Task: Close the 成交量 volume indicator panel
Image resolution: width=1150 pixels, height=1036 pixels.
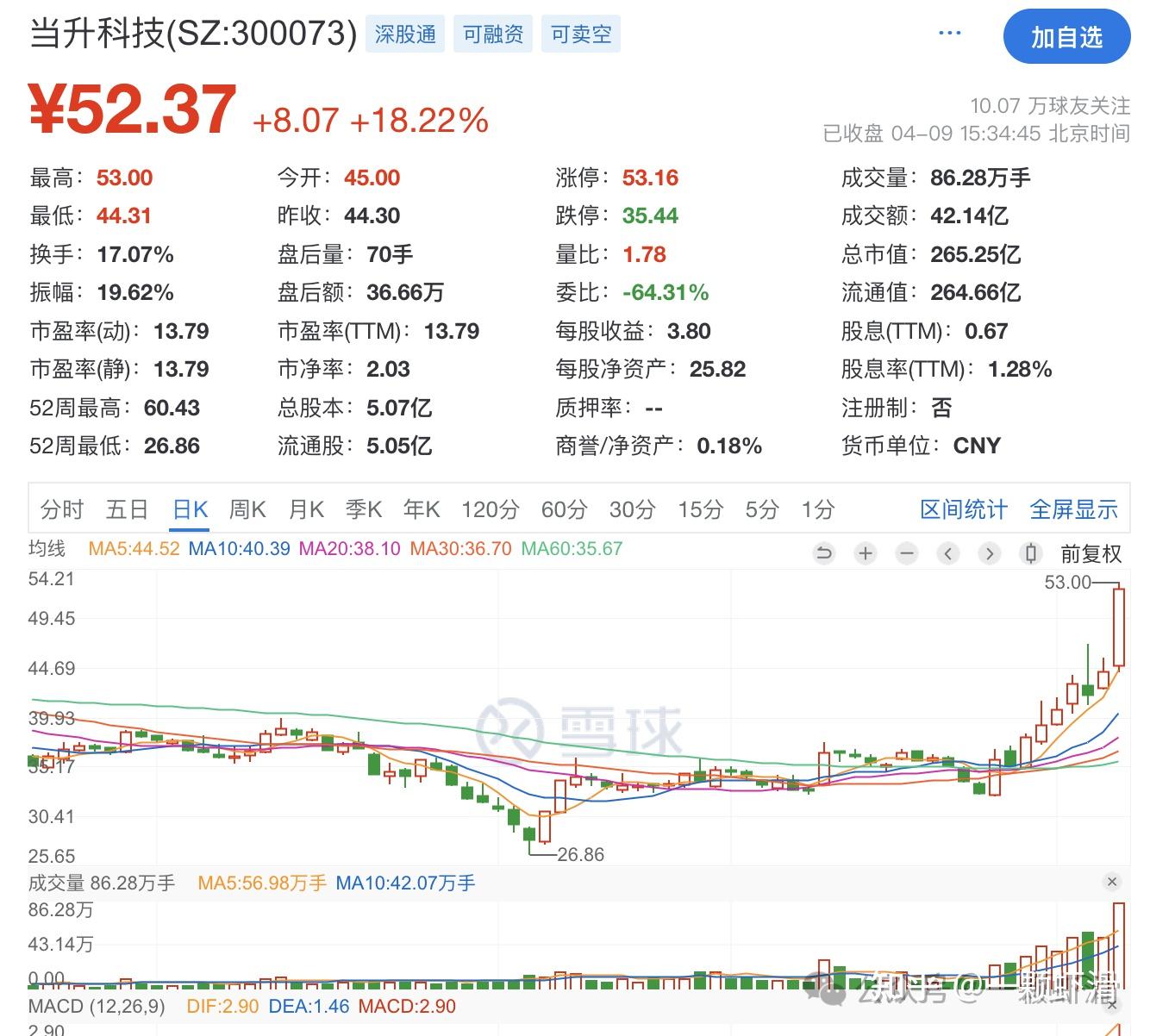Action: (1112, 882)
